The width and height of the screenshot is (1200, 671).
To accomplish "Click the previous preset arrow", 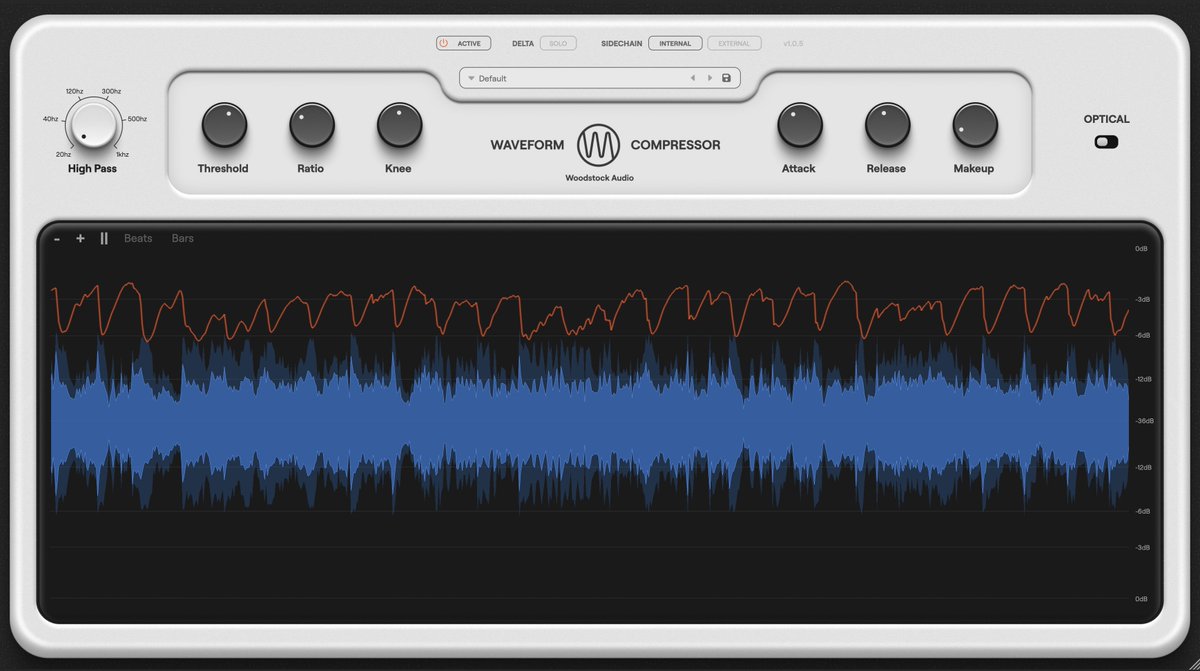I will [693, 77].
